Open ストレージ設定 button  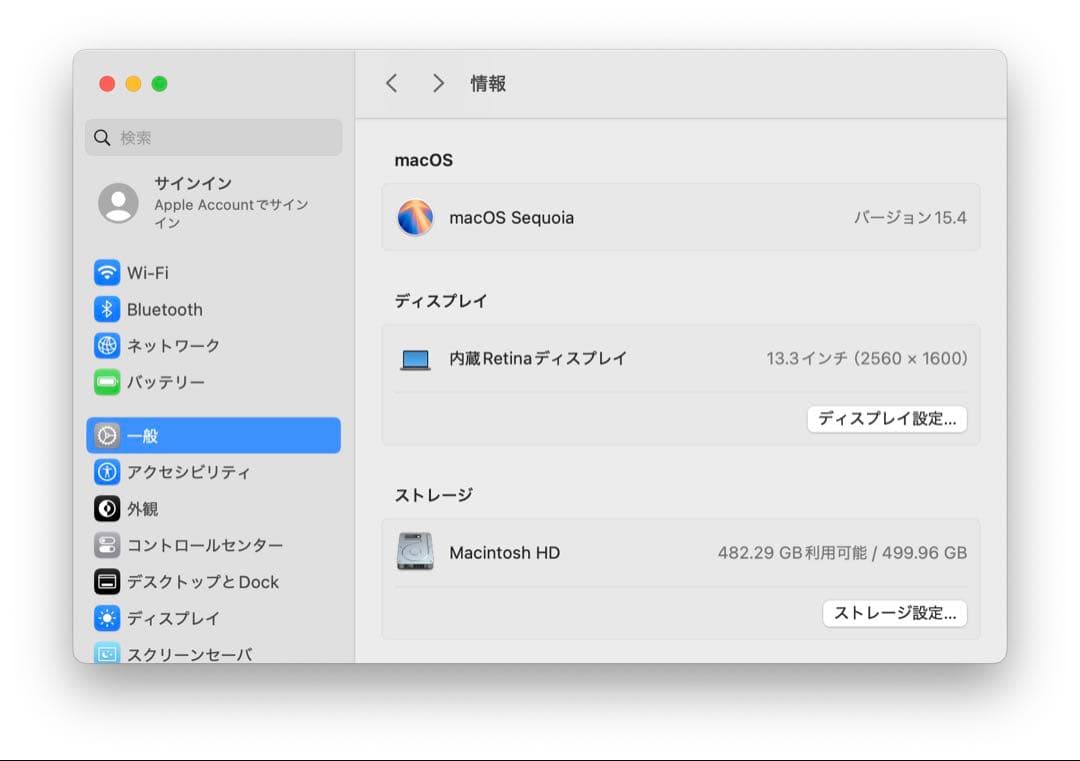coord(894,613)
